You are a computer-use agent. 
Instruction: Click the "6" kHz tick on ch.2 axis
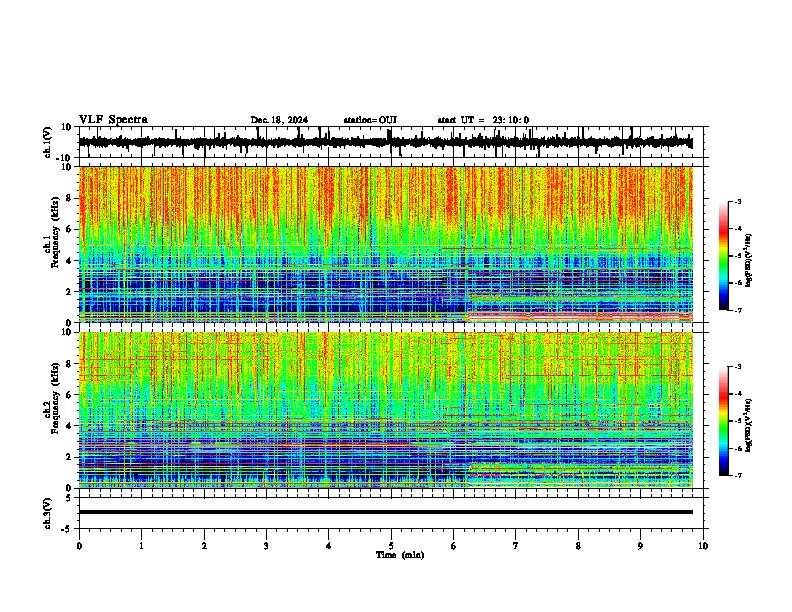69,395
